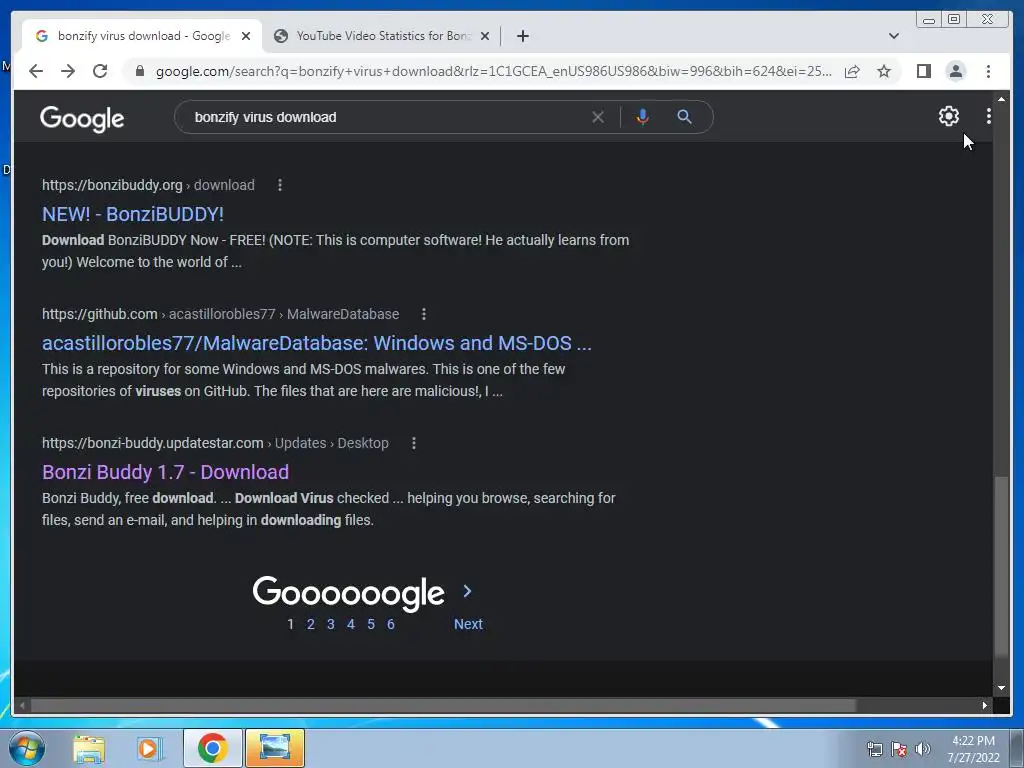
Task: Open Google page three-dot menu
Action: point(989,116)
